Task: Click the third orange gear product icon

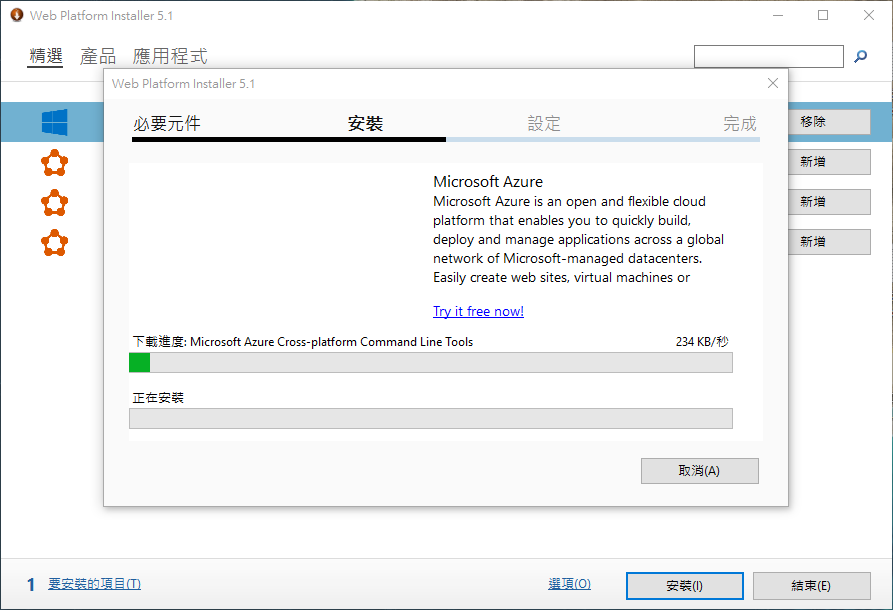Action: pyautogui.click(x=55, y=243)
